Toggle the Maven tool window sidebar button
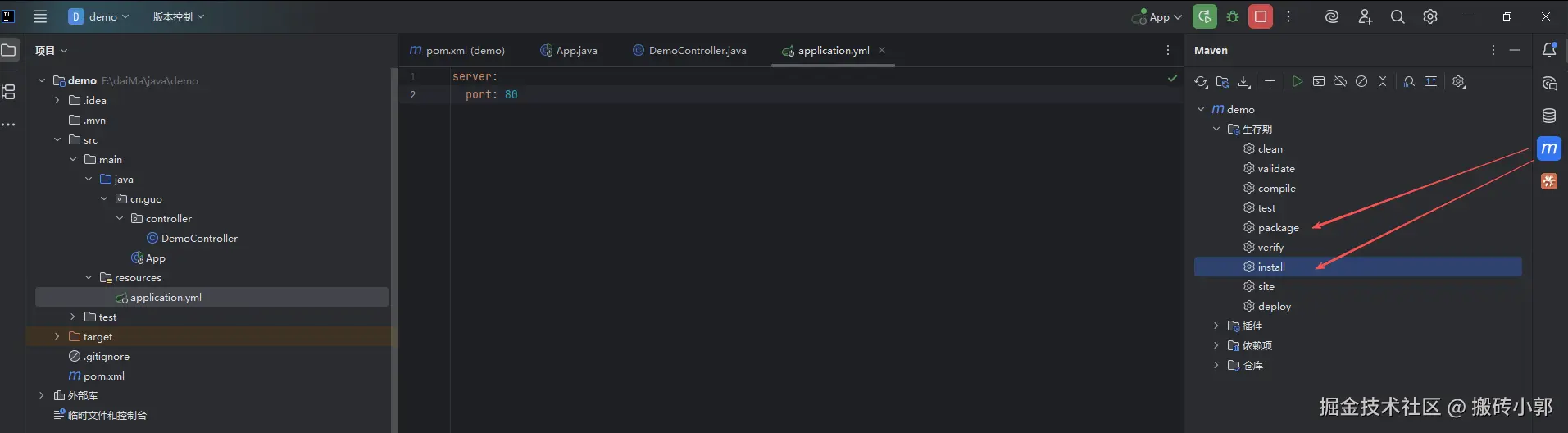Image resolution: width=1568 pixels, height=433 pixels. tap(1548, 148)
